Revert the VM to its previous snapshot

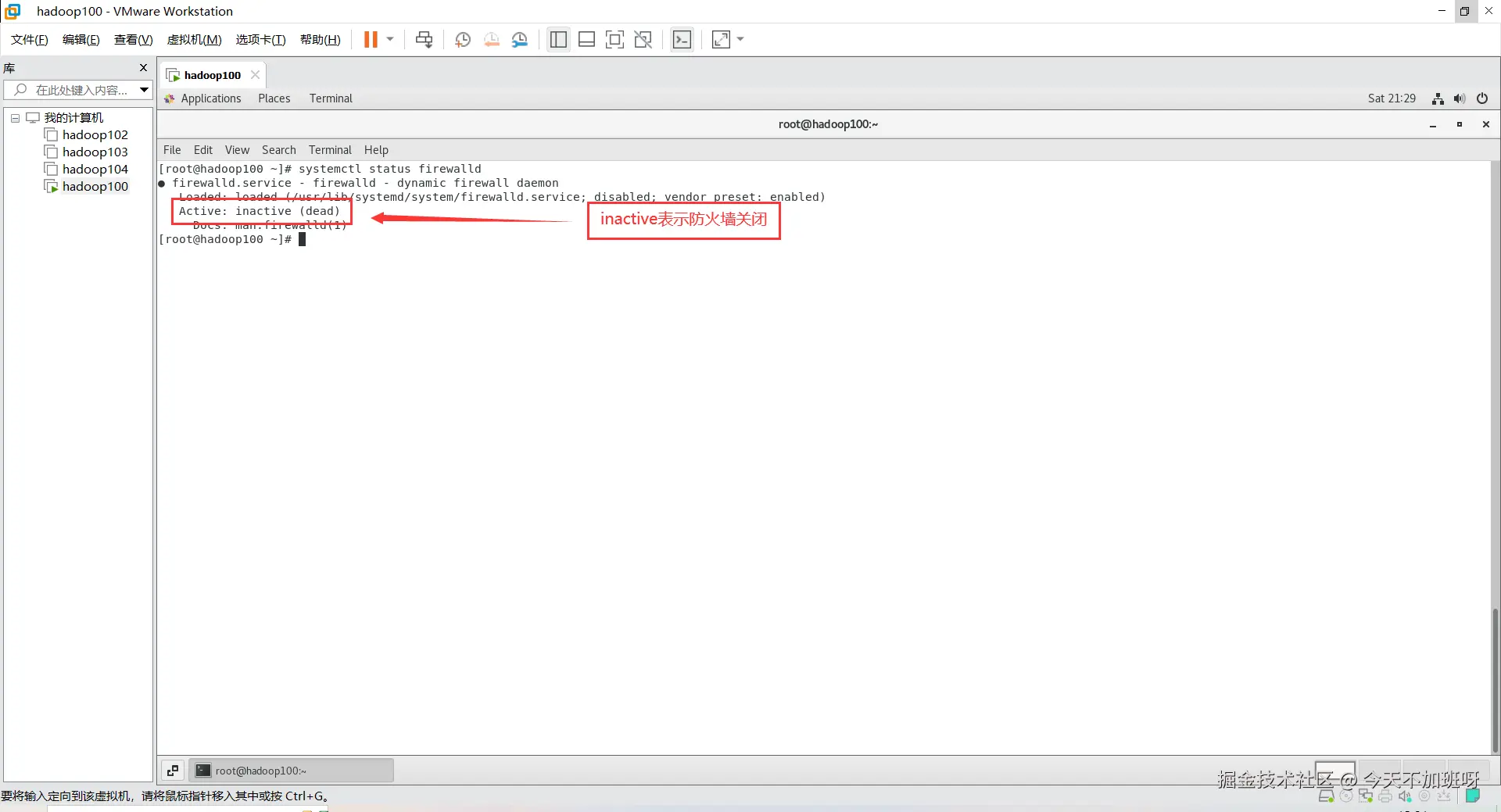492,40
